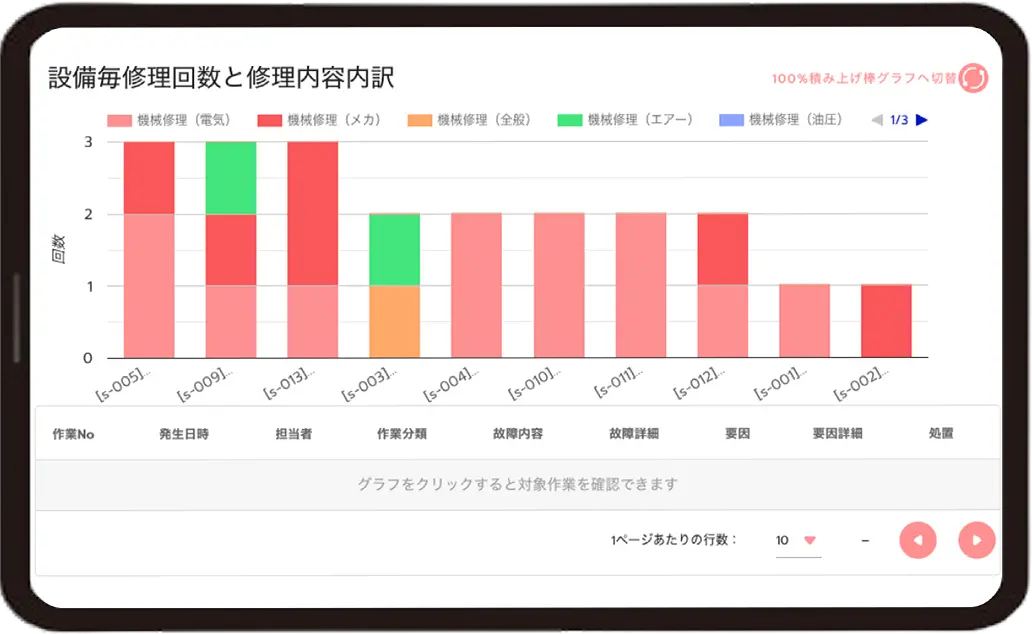Screen dimensions: 1032x634
Task: Toggle 機械修理（エアー） legend entry
Action: [x=626, y=120]
